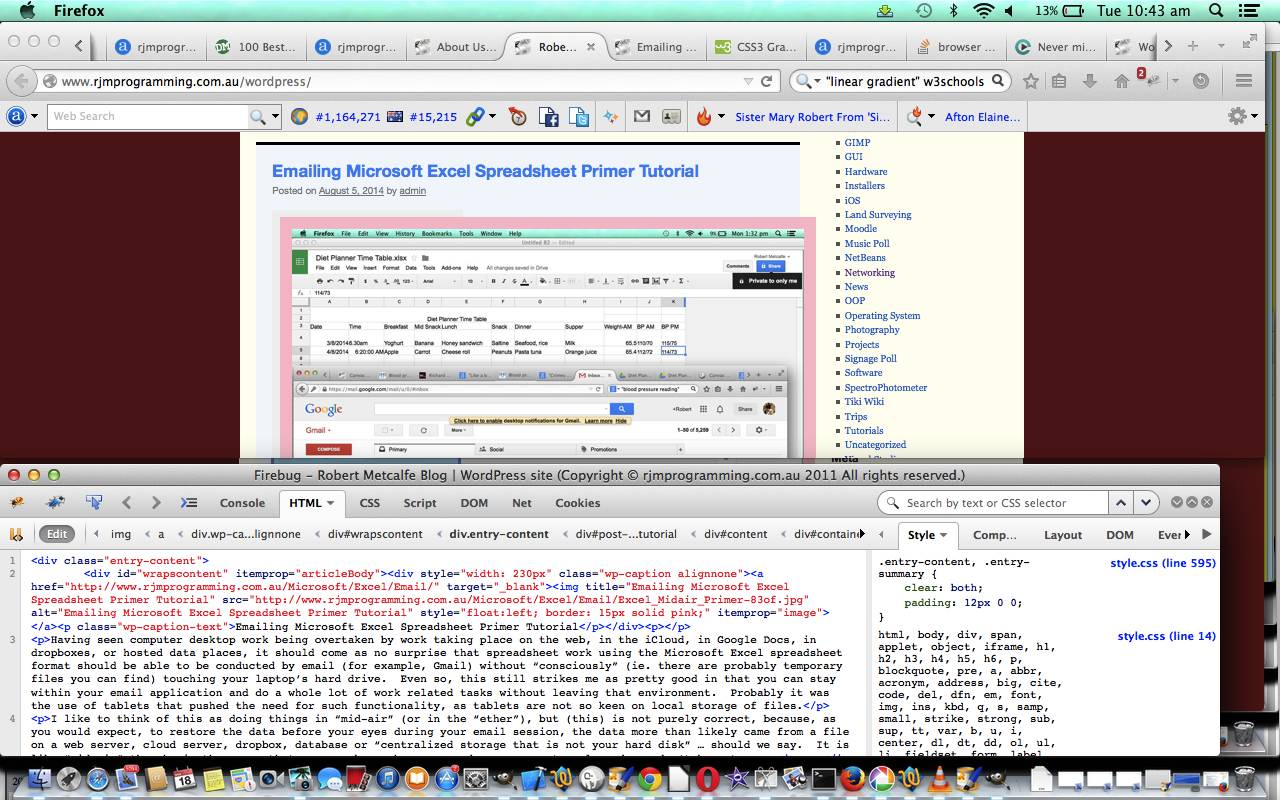Click magnifier in Web Search box
Image resolution: width=1280 pixels, height=800 pixels.
coord(257,117)
